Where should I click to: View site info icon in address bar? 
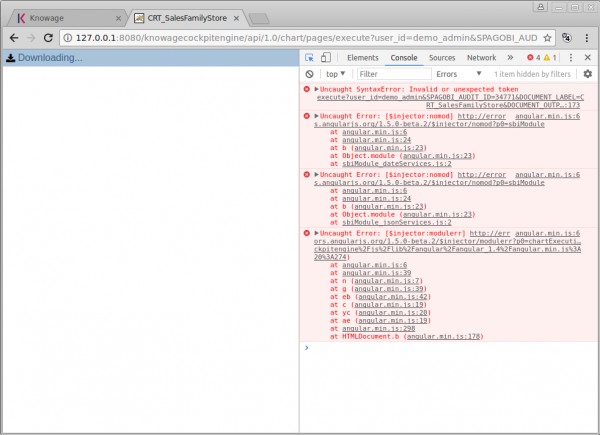tap(68, 38)
